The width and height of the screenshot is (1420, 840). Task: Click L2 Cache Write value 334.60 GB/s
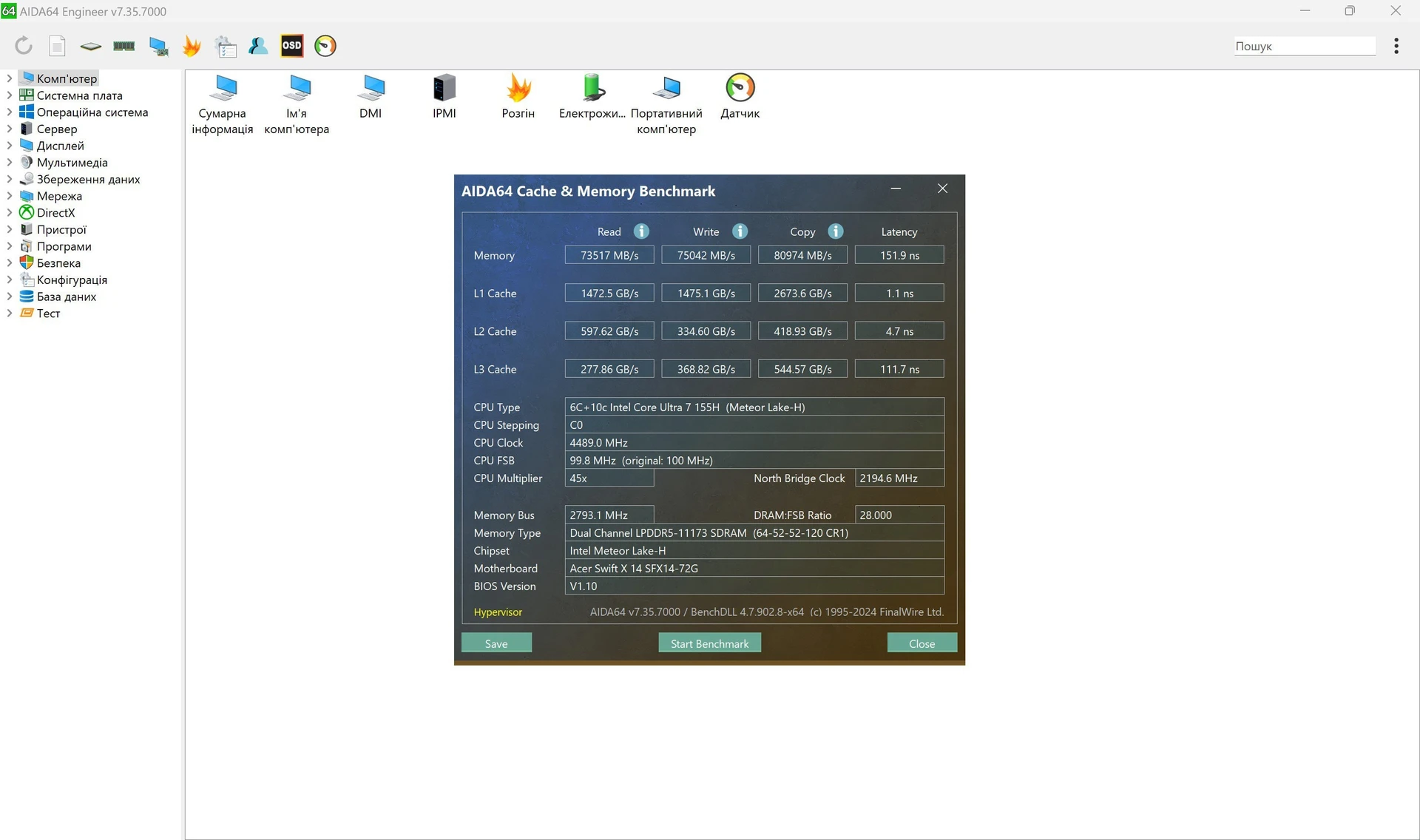click(706, 331)
